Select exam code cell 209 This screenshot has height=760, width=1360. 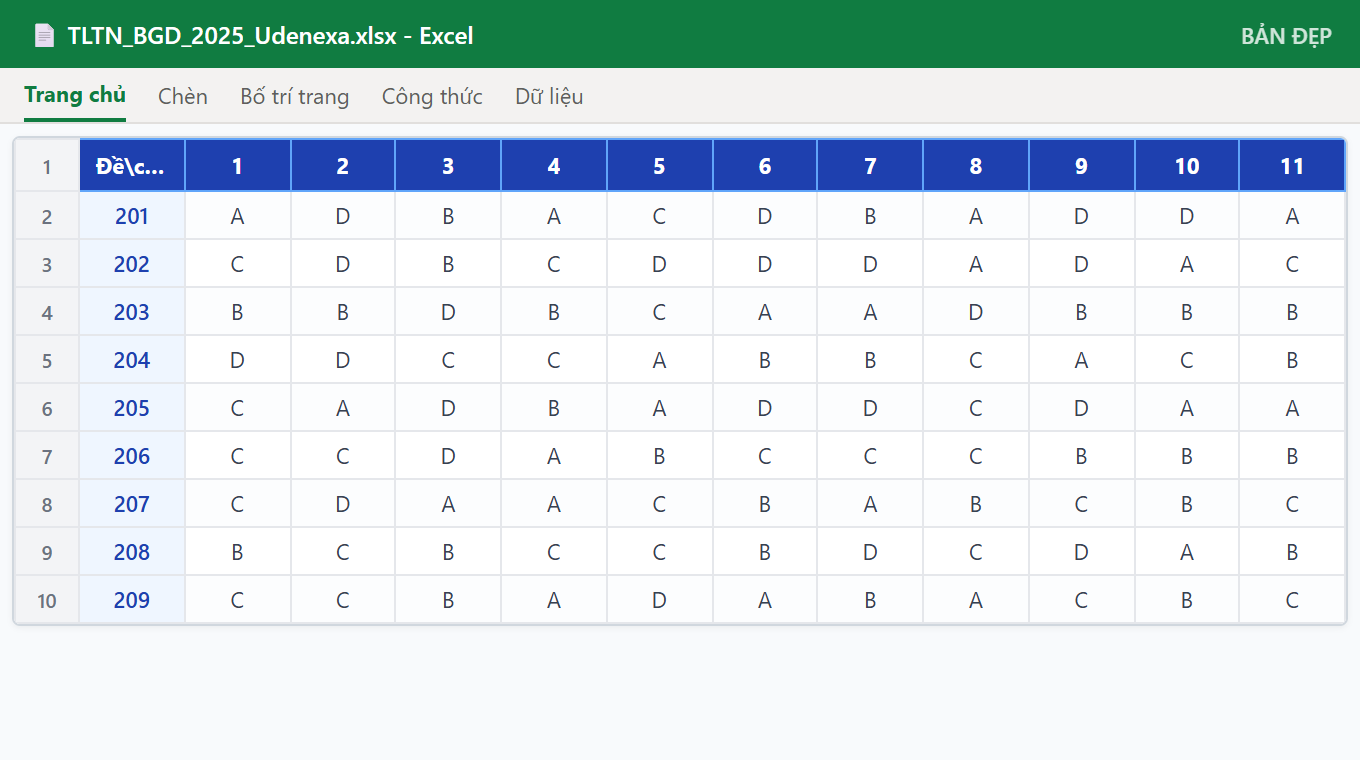pos(133,600)
